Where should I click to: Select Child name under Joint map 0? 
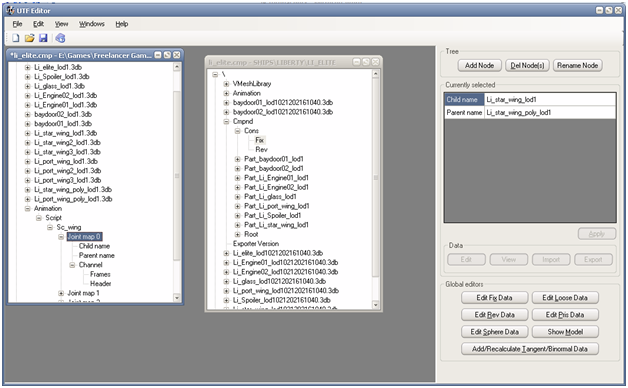pyautogui.click(x=94, y=246)
